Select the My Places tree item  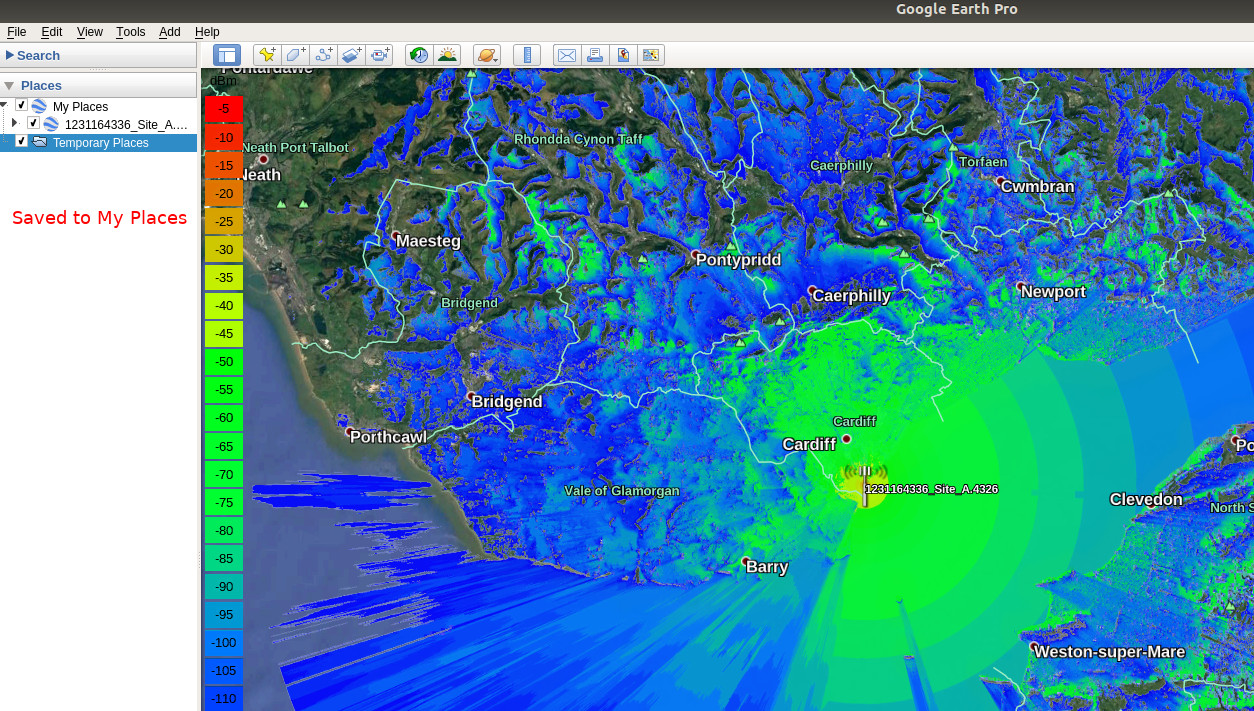(x=80, y=106)
